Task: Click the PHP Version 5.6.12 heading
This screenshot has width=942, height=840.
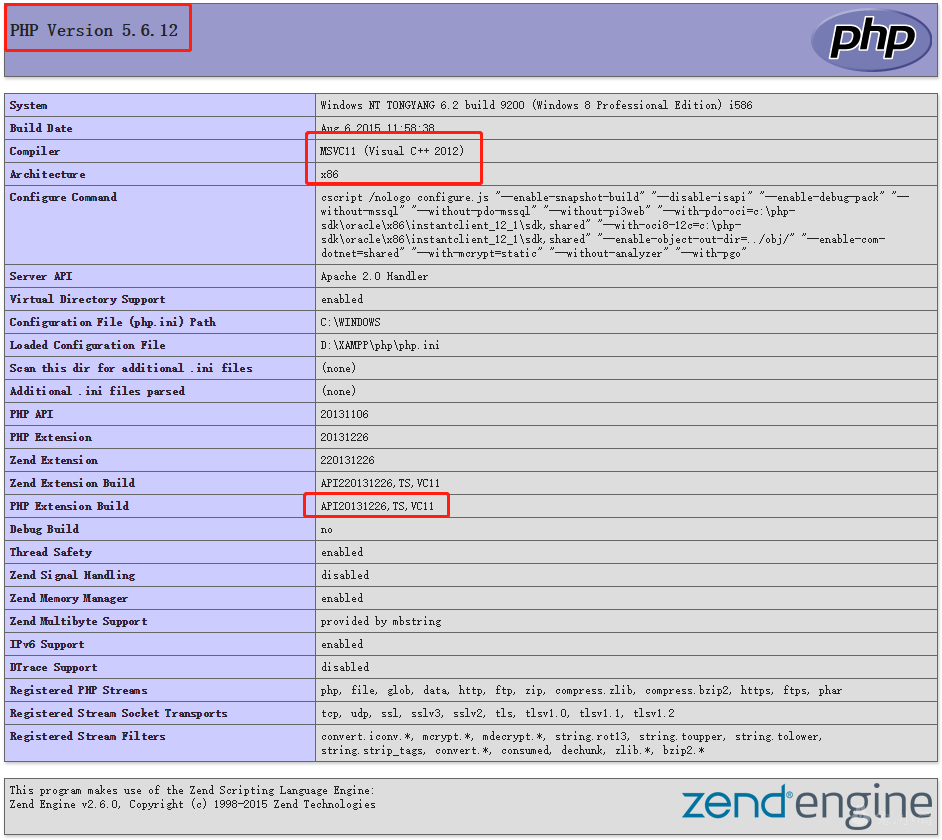Action: (94, 30)
